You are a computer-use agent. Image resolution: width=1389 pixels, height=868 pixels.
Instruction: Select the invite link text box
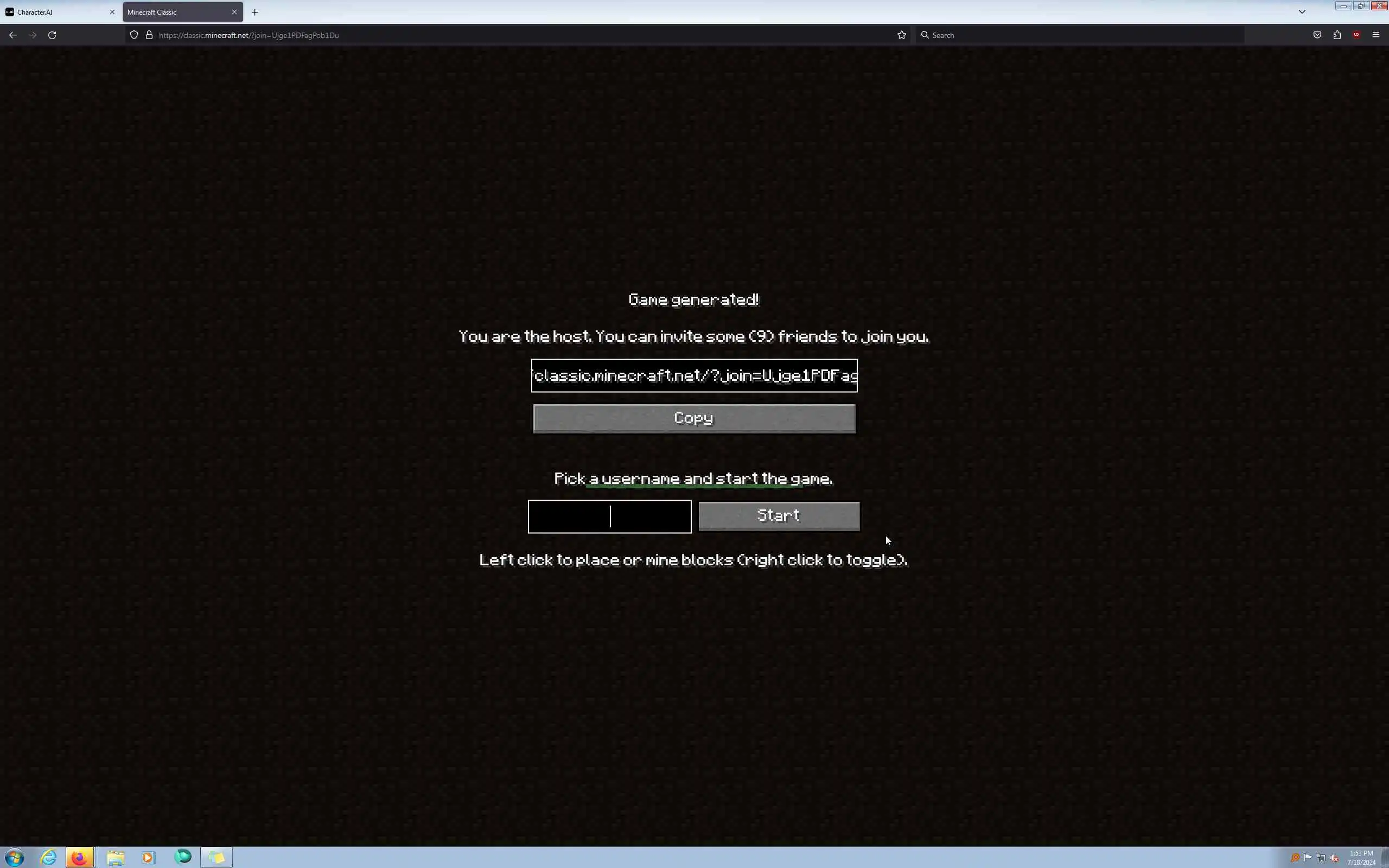tap(694, 376)
